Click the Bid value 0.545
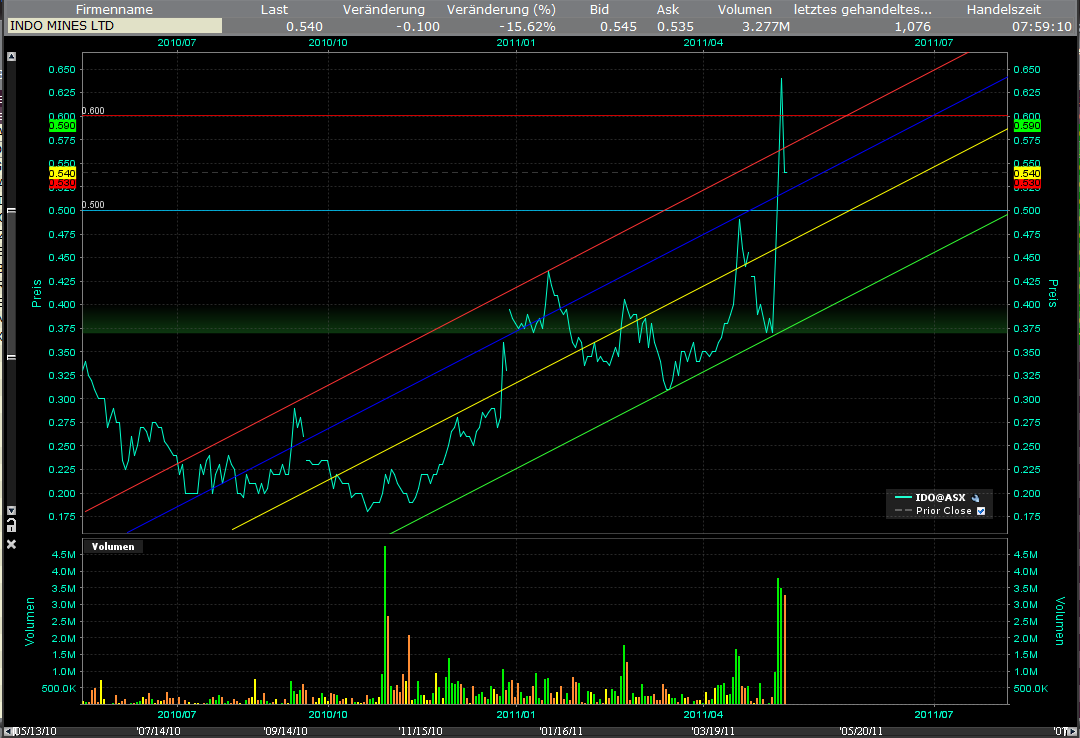 [618, 27]
